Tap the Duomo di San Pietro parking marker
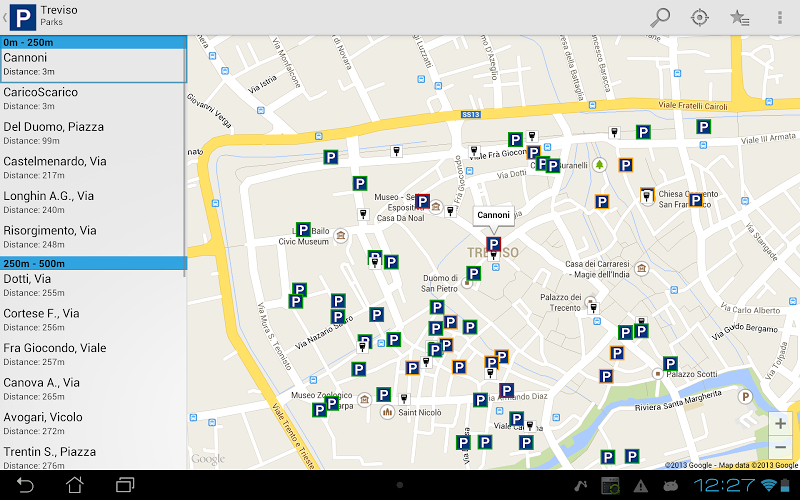Image resolution: width=800 pixels, height=500 pixels. [x=473, y=273]
